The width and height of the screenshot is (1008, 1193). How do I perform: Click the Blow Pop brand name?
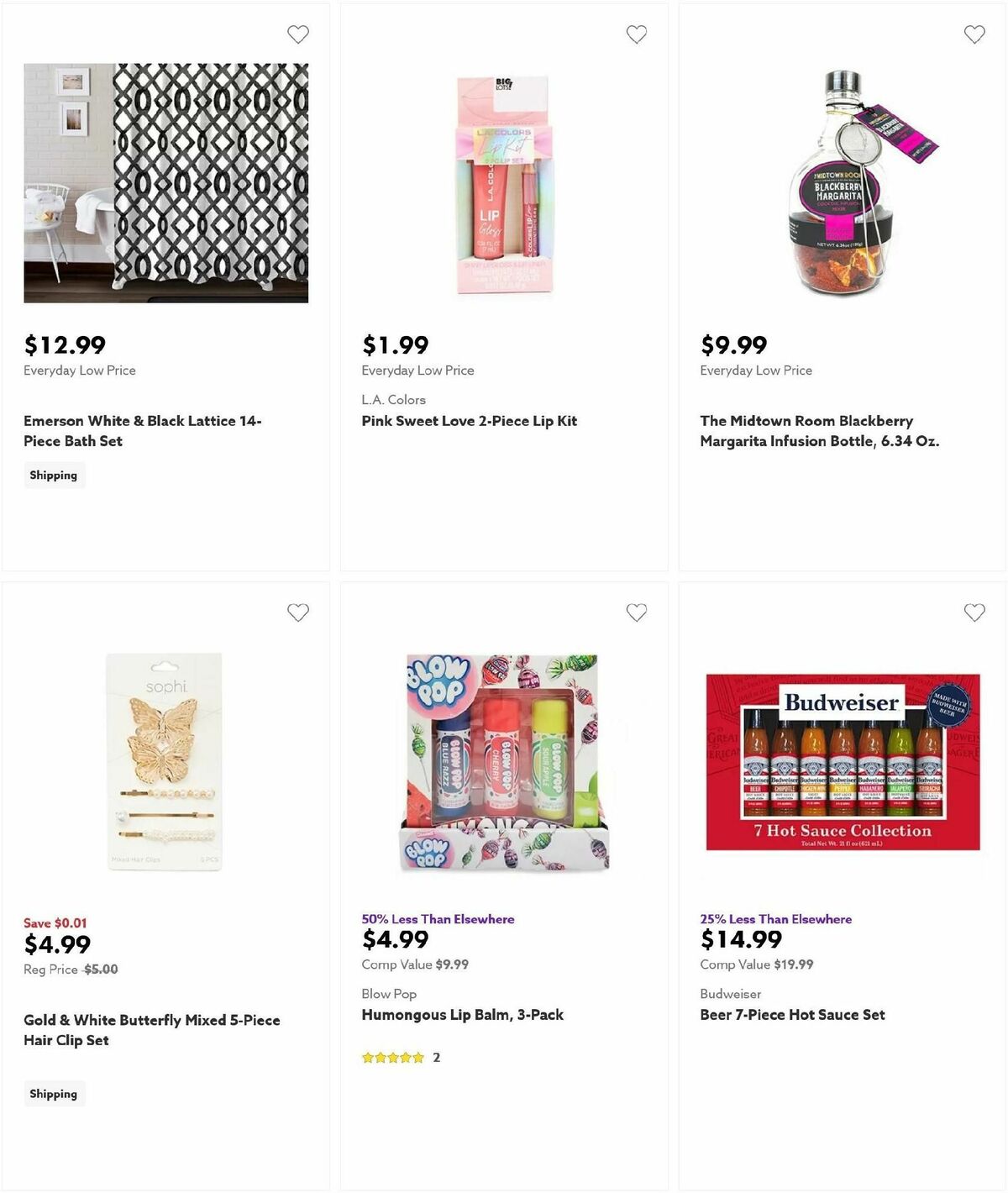click(x=388, y=993)
